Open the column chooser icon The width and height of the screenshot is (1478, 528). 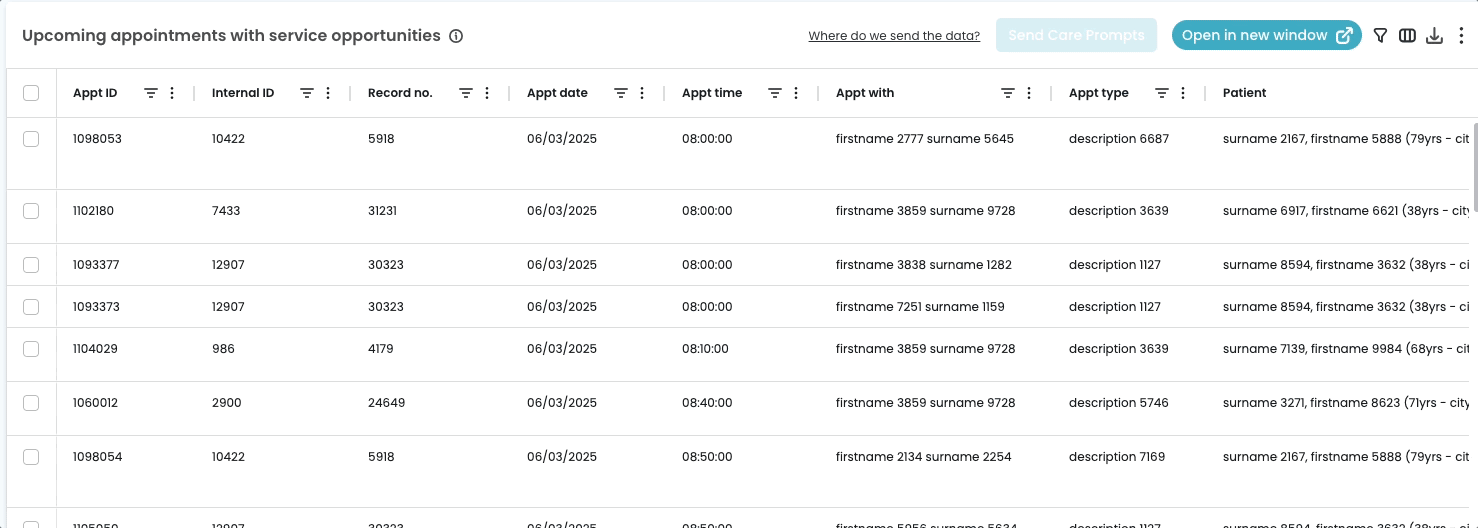click(x=1407, y=36)
